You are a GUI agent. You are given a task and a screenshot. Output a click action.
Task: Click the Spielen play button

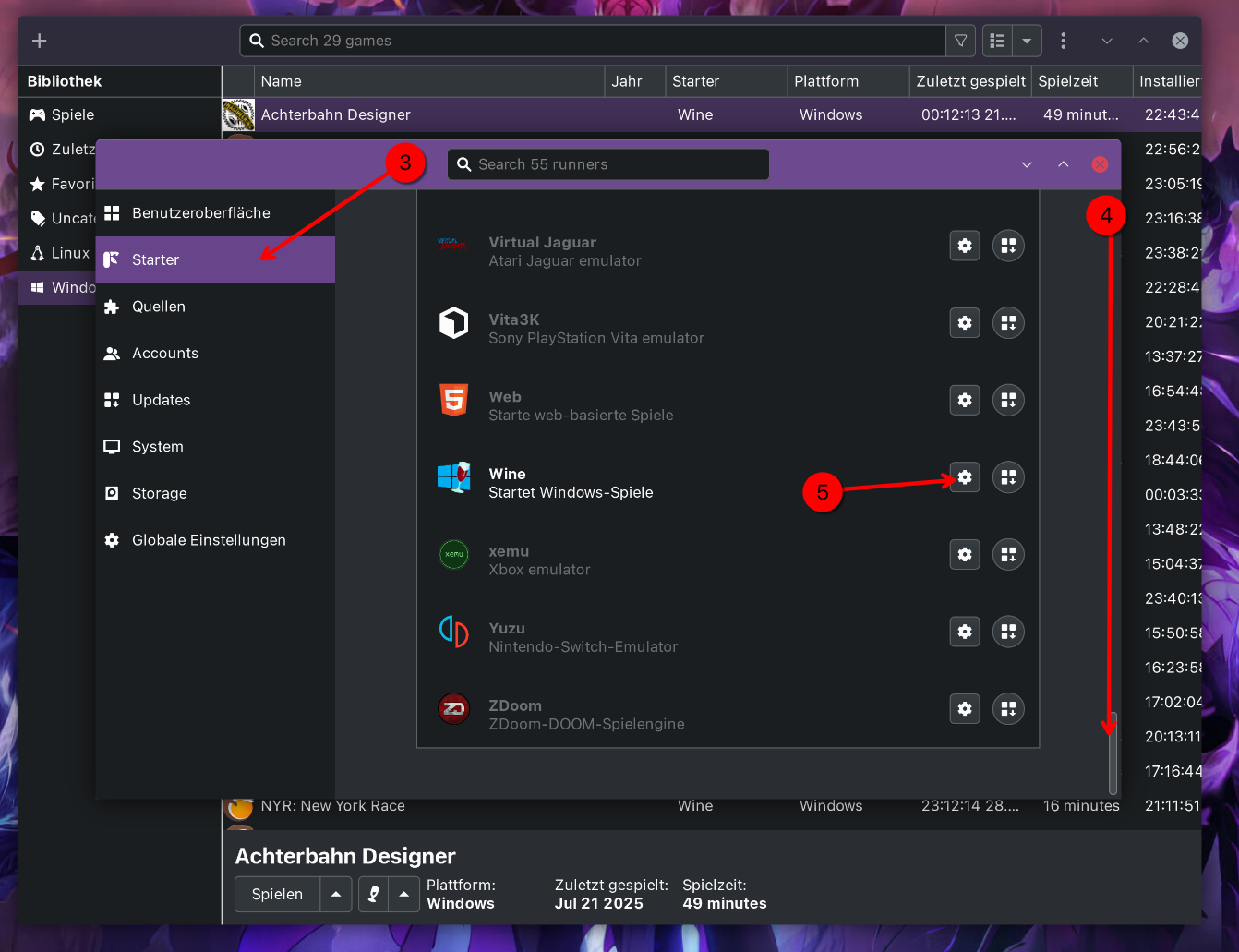pyautogui.click(x=278, y=894)
